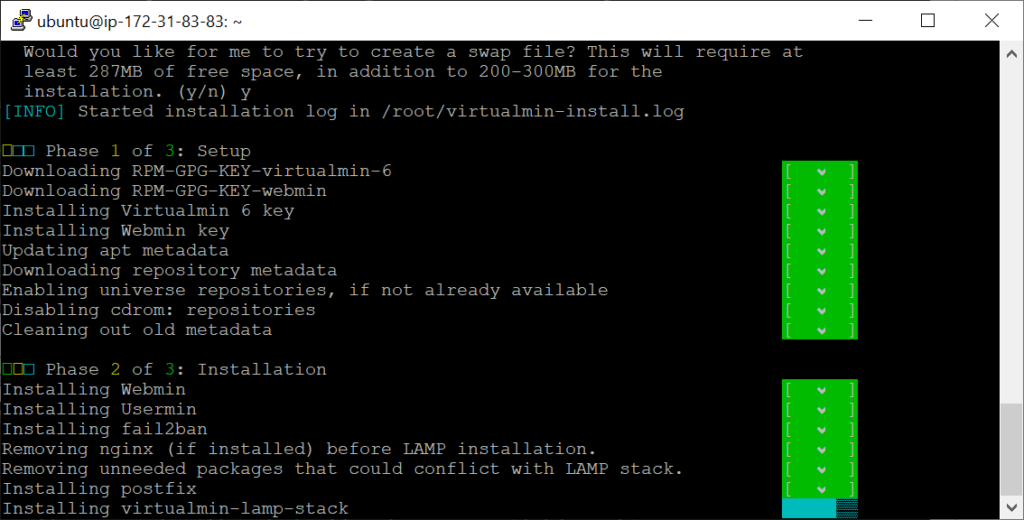Click the checkmark beside Installing fail2ban
Image resolution: width=1024 pixels, height=520 pixels.
click(820, 430)
